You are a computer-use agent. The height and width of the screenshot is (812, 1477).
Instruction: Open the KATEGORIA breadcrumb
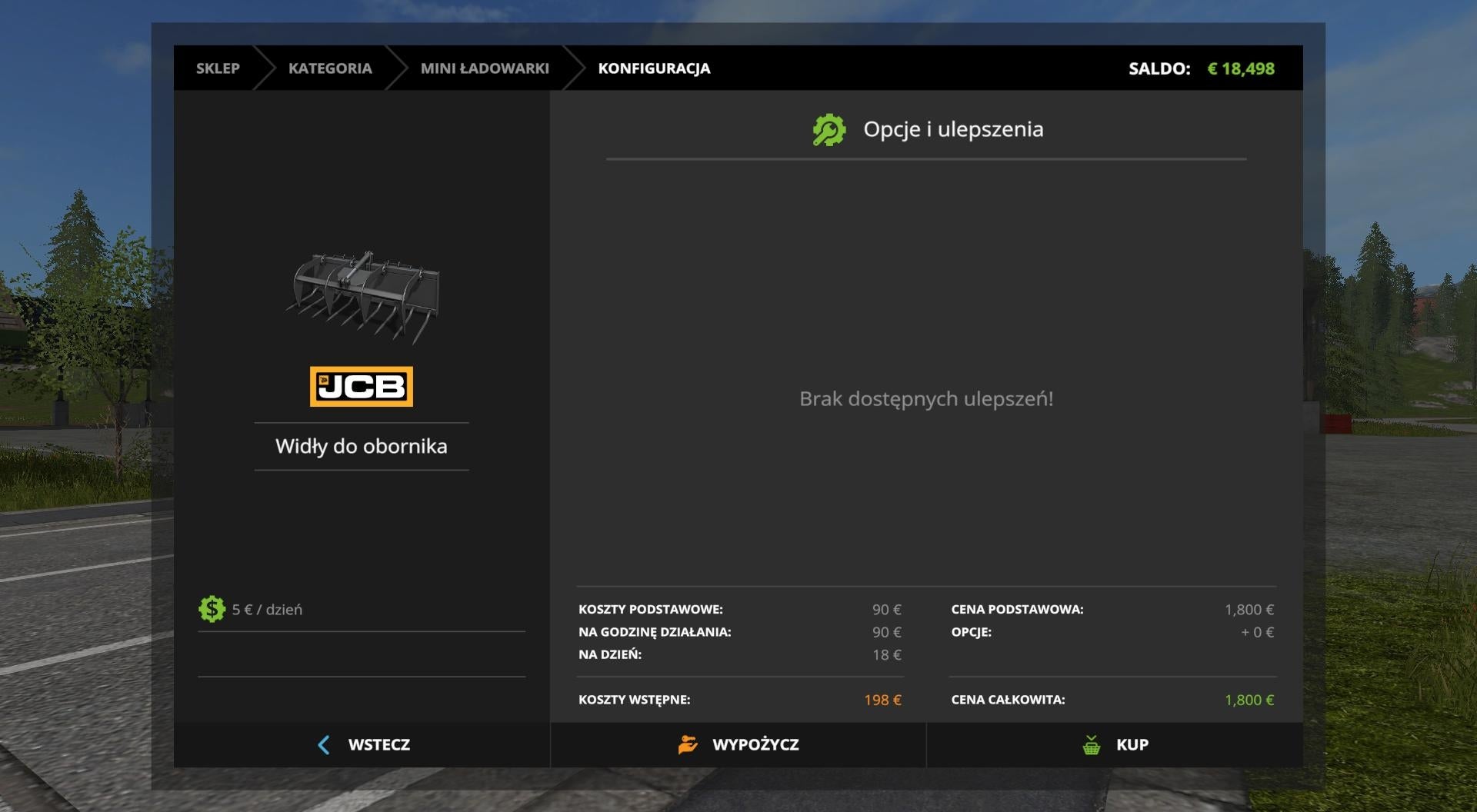click(330, 68)
